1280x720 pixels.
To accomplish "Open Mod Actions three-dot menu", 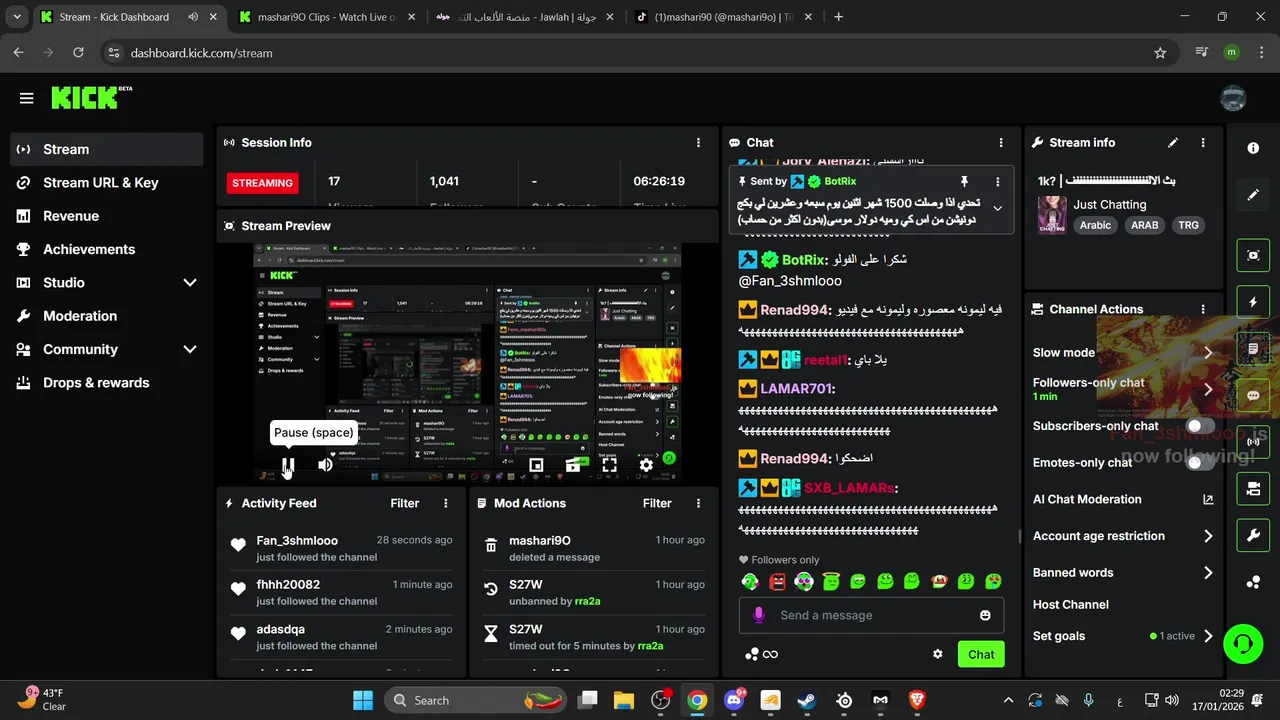I will [x=699, y=503].
